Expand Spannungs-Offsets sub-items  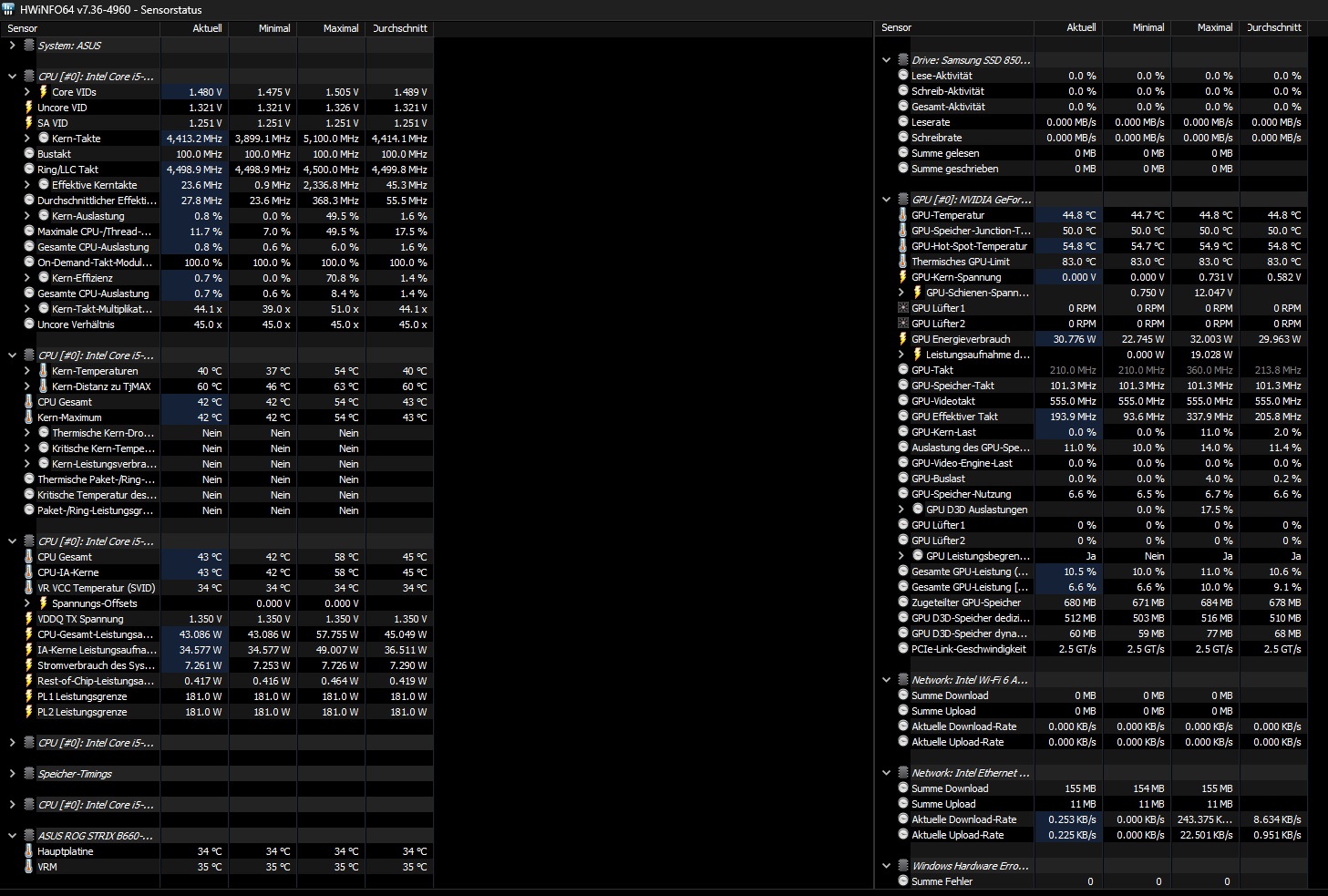point(26,603)
